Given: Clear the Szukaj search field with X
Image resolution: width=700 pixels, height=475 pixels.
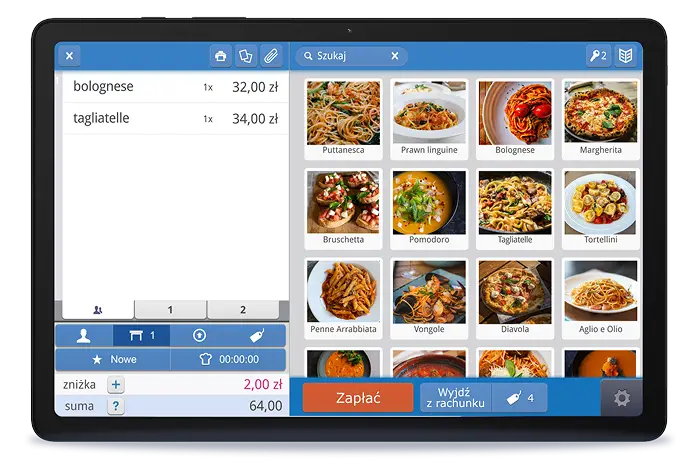Looking at the screenshot, I should [394, 56].
